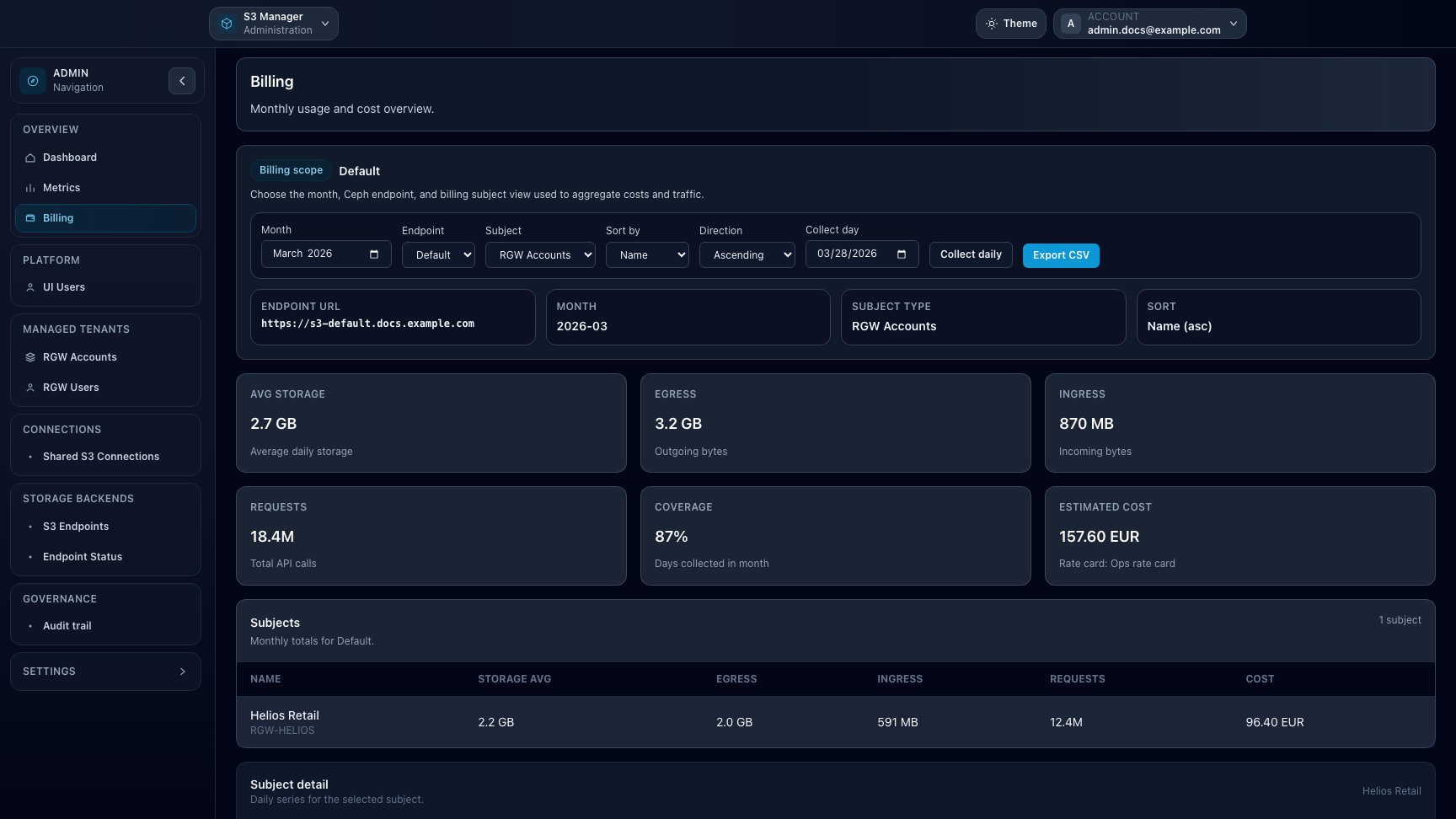Open Shared S3 Connections in sidebar

point(101,456)
